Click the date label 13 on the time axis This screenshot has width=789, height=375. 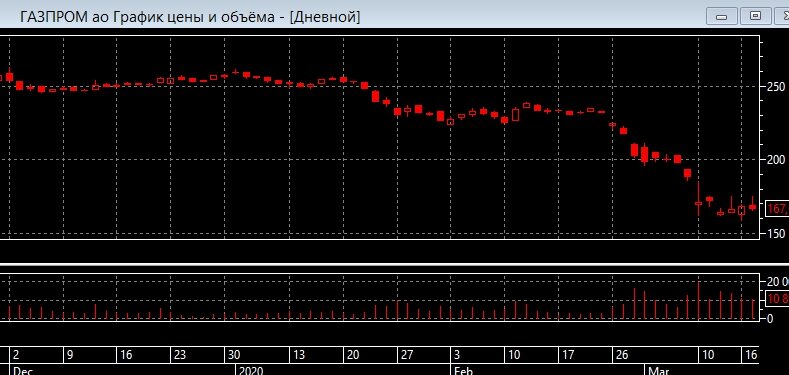pyautogui.click(x=299, y=355)
